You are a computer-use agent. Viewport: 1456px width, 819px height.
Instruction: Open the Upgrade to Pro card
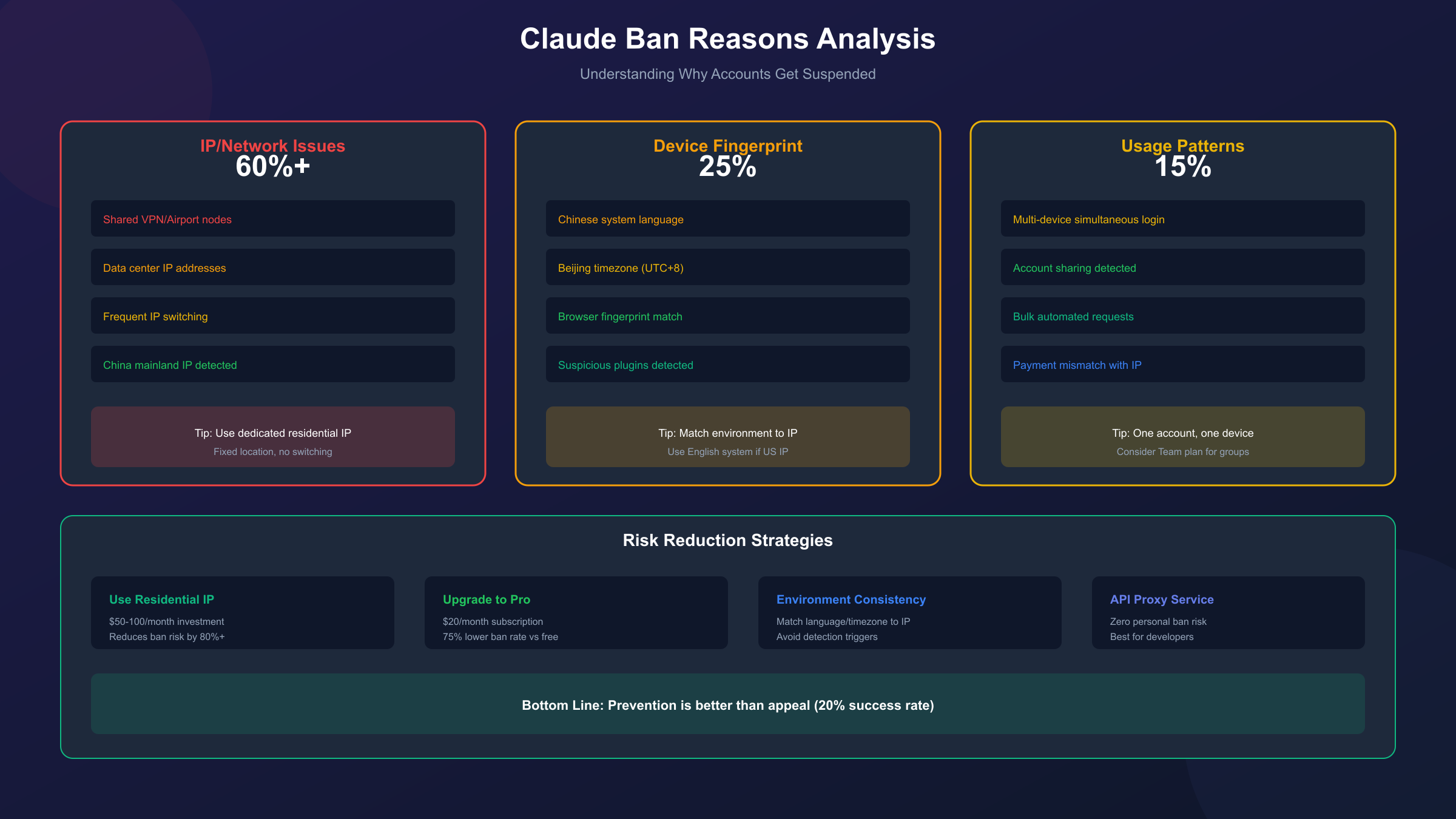[576, 613]
